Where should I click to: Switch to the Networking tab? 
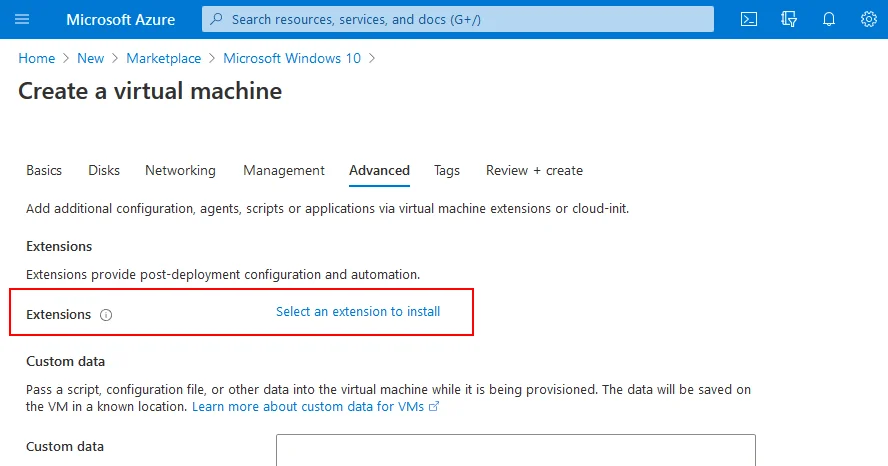coord(180,170)
